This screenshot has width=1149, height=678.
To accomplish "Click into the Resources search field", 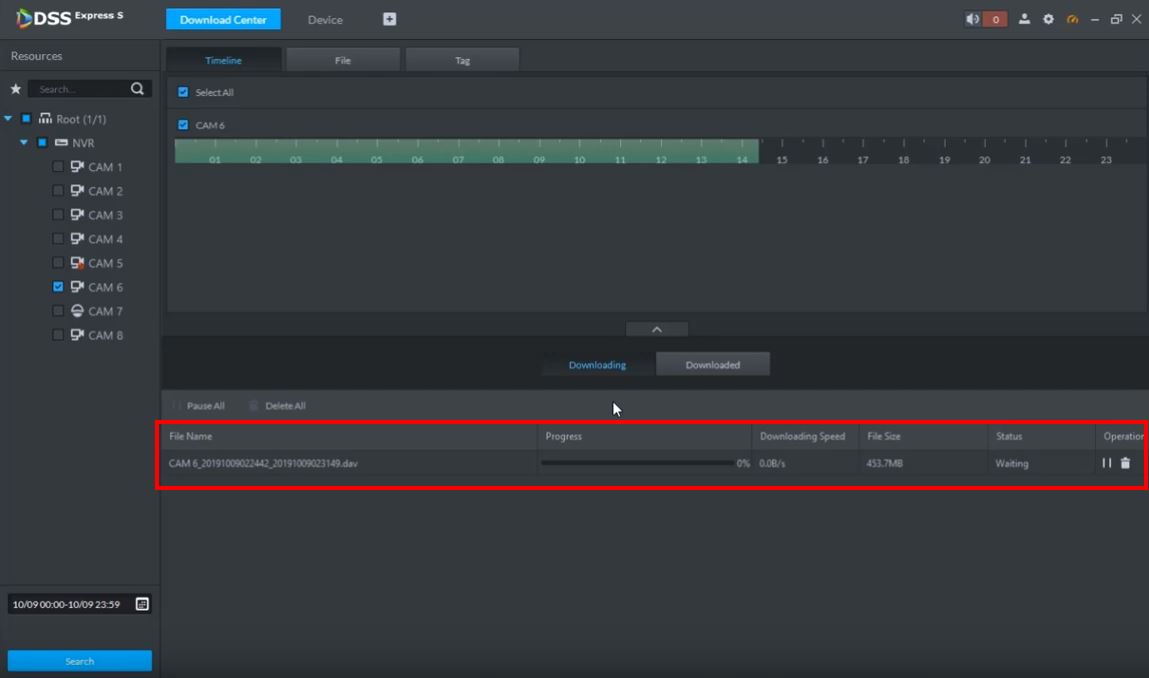I will click(x=81, y=89).
